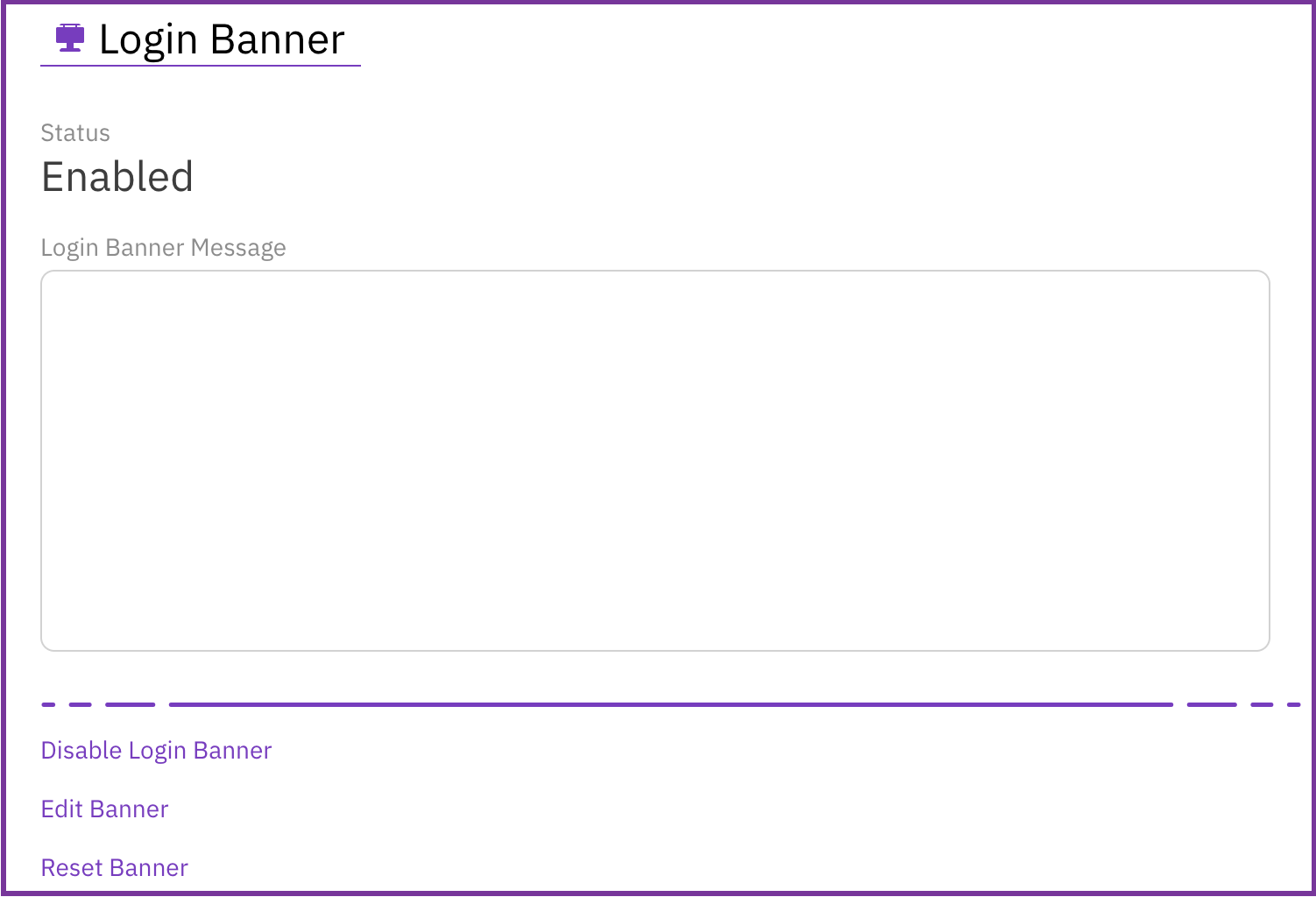The height and width of the screenshot is (897, 1316).
Task: Click the Enabled text to change status
Action: pyautogui.click(x=117, y=177)
